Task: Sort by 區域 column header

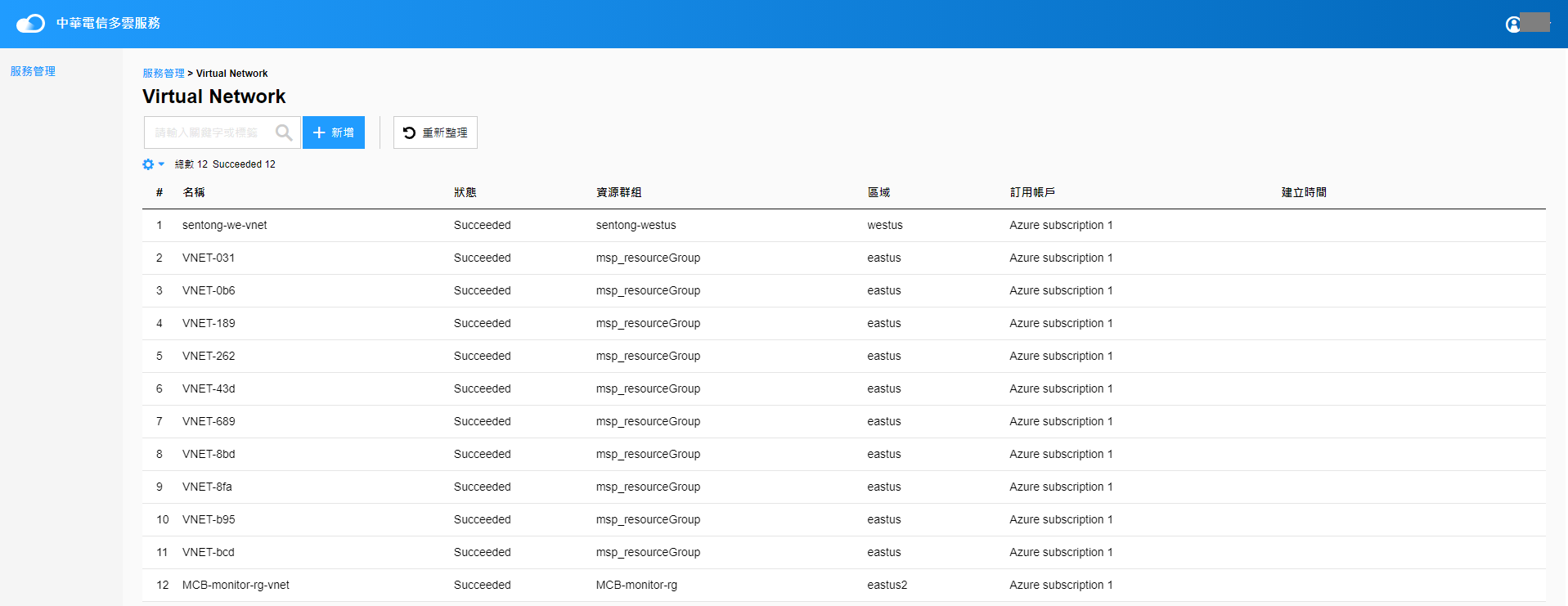Action: click(878, 192)
